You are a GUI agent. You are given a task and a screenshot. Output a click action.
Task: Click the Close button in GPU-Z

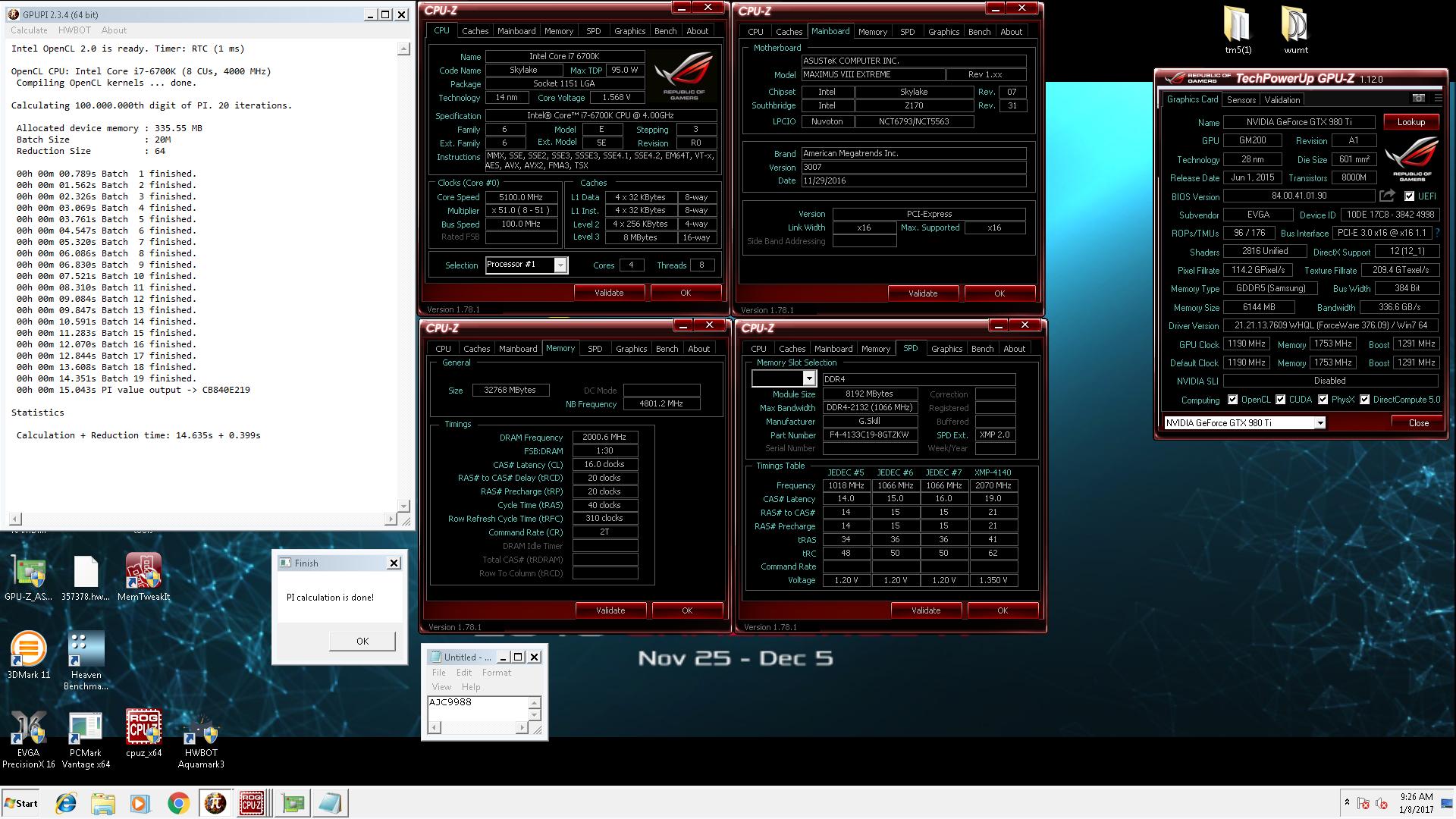1418,423
